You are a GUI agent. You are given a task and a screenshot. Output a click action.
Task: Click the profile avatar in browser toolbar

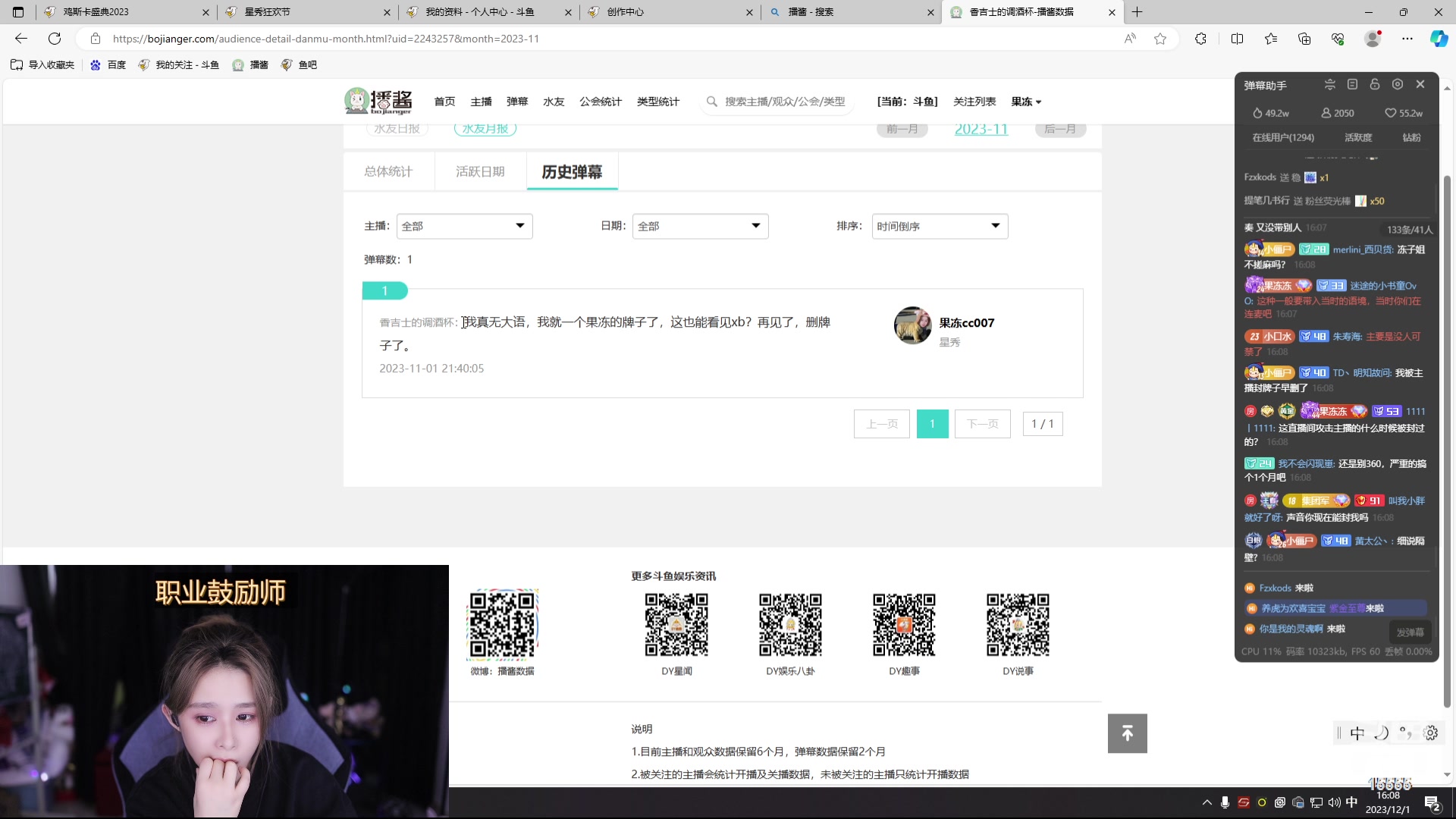tap(1373, 39)
